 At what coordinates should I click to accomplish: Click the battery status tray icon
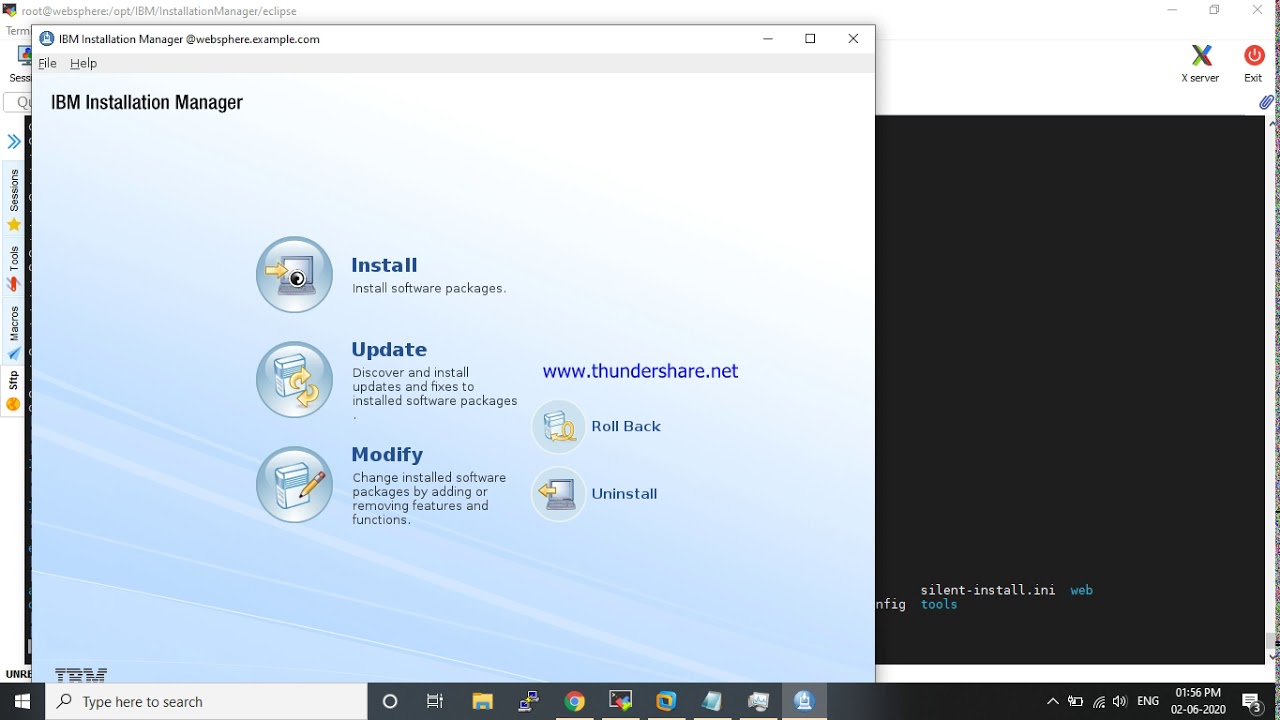1076,702
